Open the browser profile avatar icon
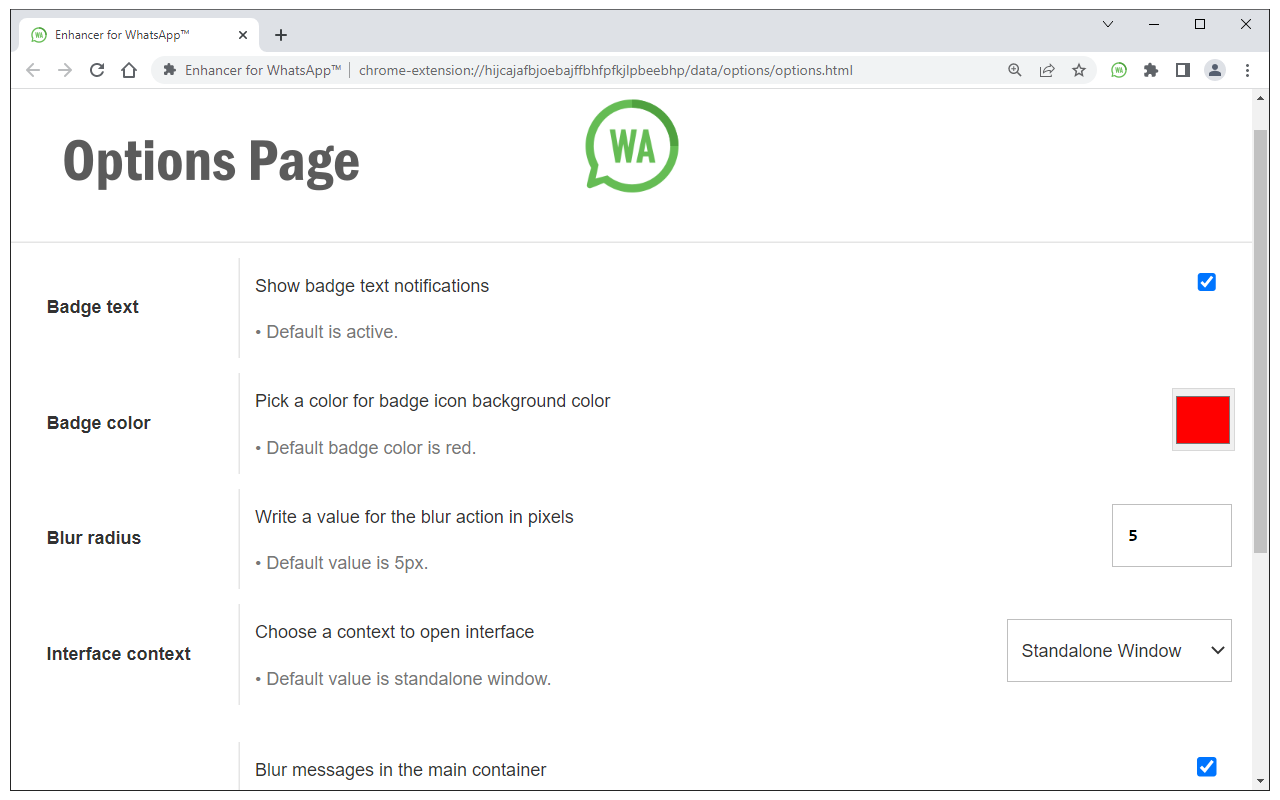The image size is (1280, 800). tap(1215, 70)
